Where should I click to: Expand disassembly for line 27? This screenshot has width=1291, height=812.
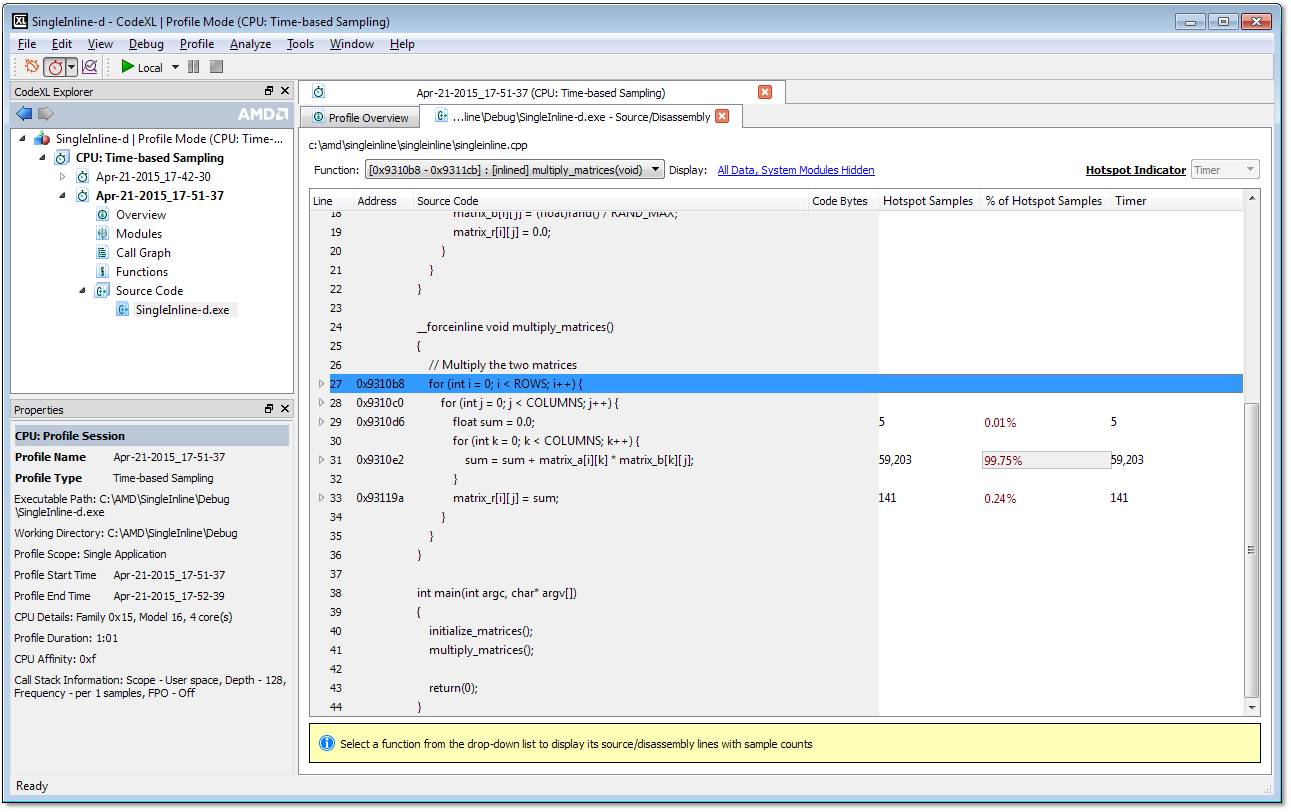click(321, 384)
